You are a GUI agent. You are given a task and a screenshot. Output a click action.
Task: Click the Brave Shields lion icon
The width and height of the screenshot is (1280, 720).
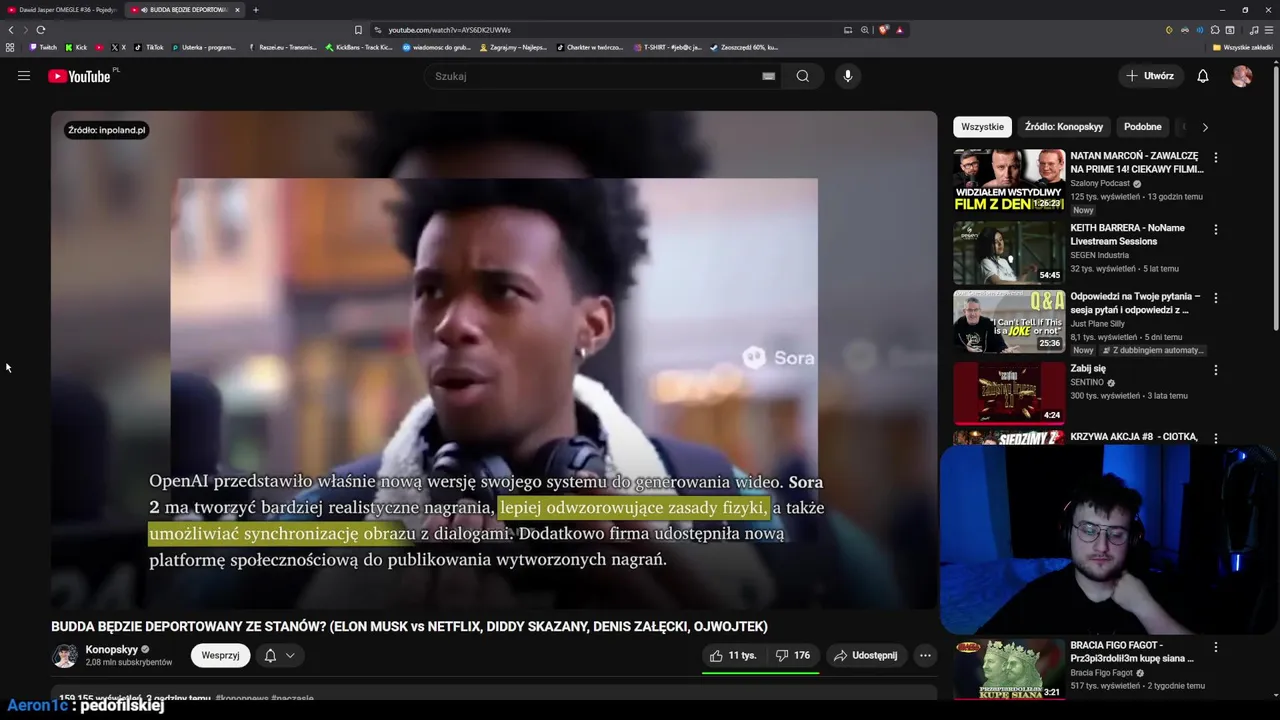click(884, 30)
